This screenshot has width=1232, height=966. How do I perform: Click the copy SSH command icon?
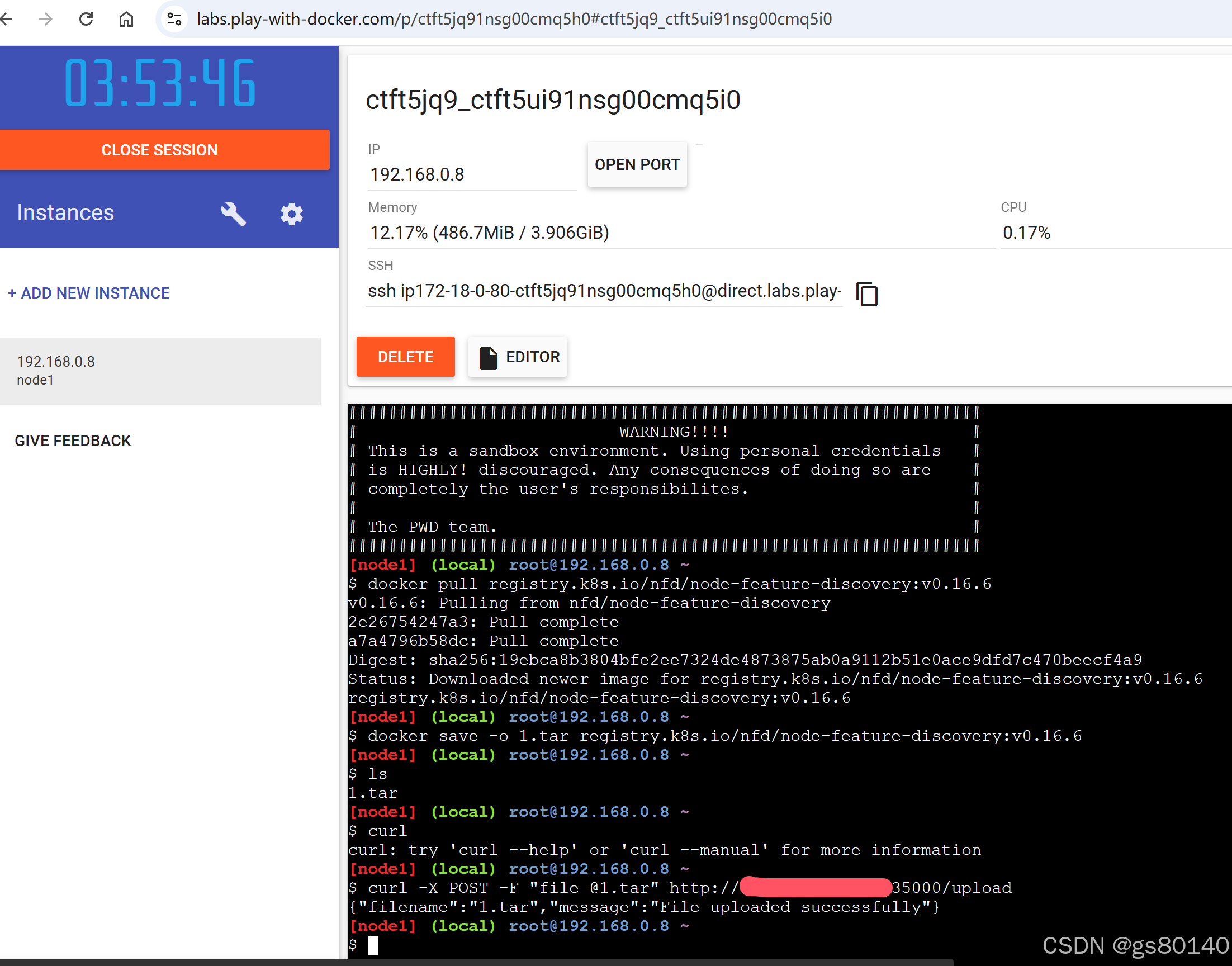866,293
